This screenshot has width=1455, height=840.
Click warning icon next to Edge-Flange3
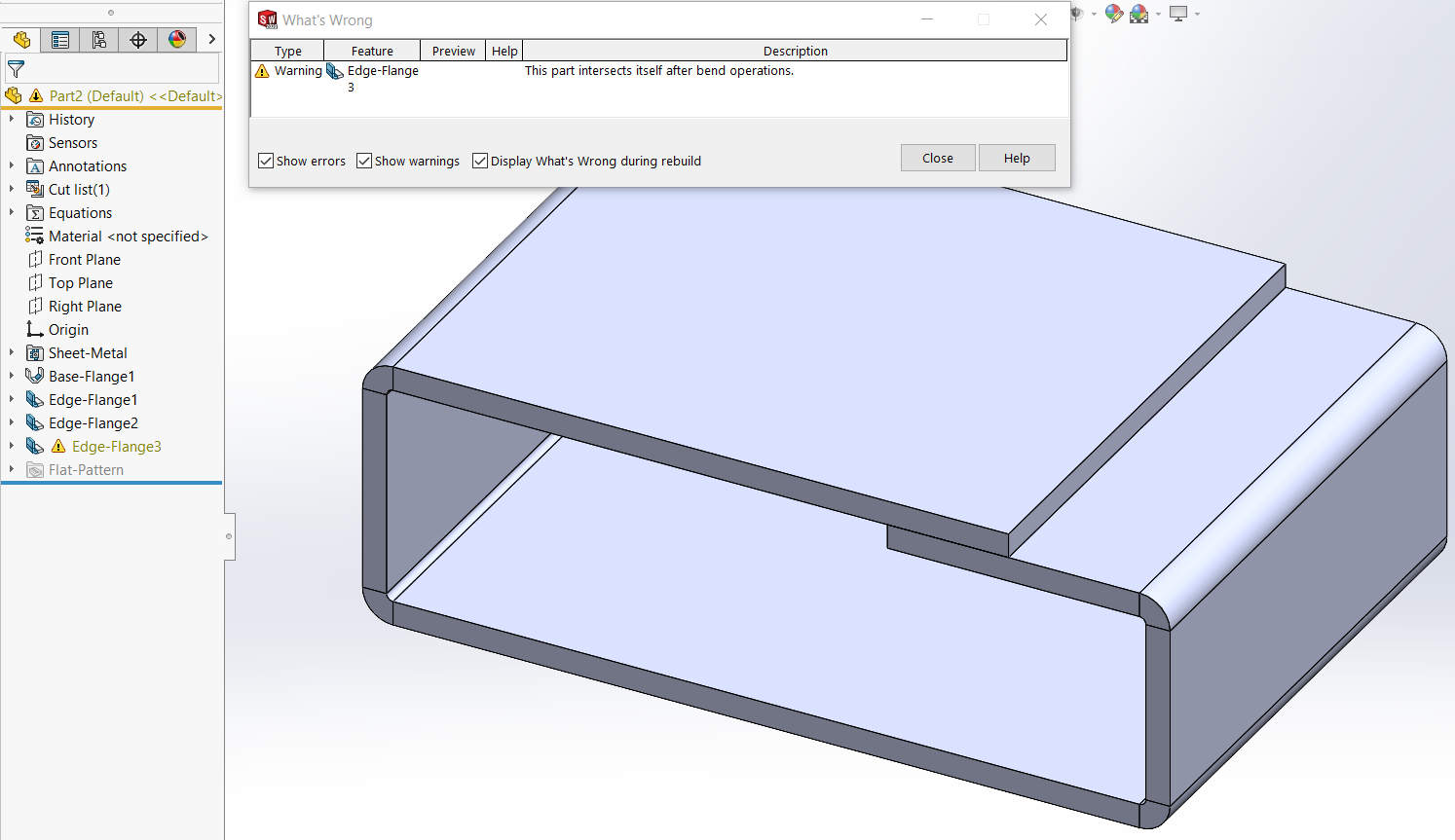point(58,447)
